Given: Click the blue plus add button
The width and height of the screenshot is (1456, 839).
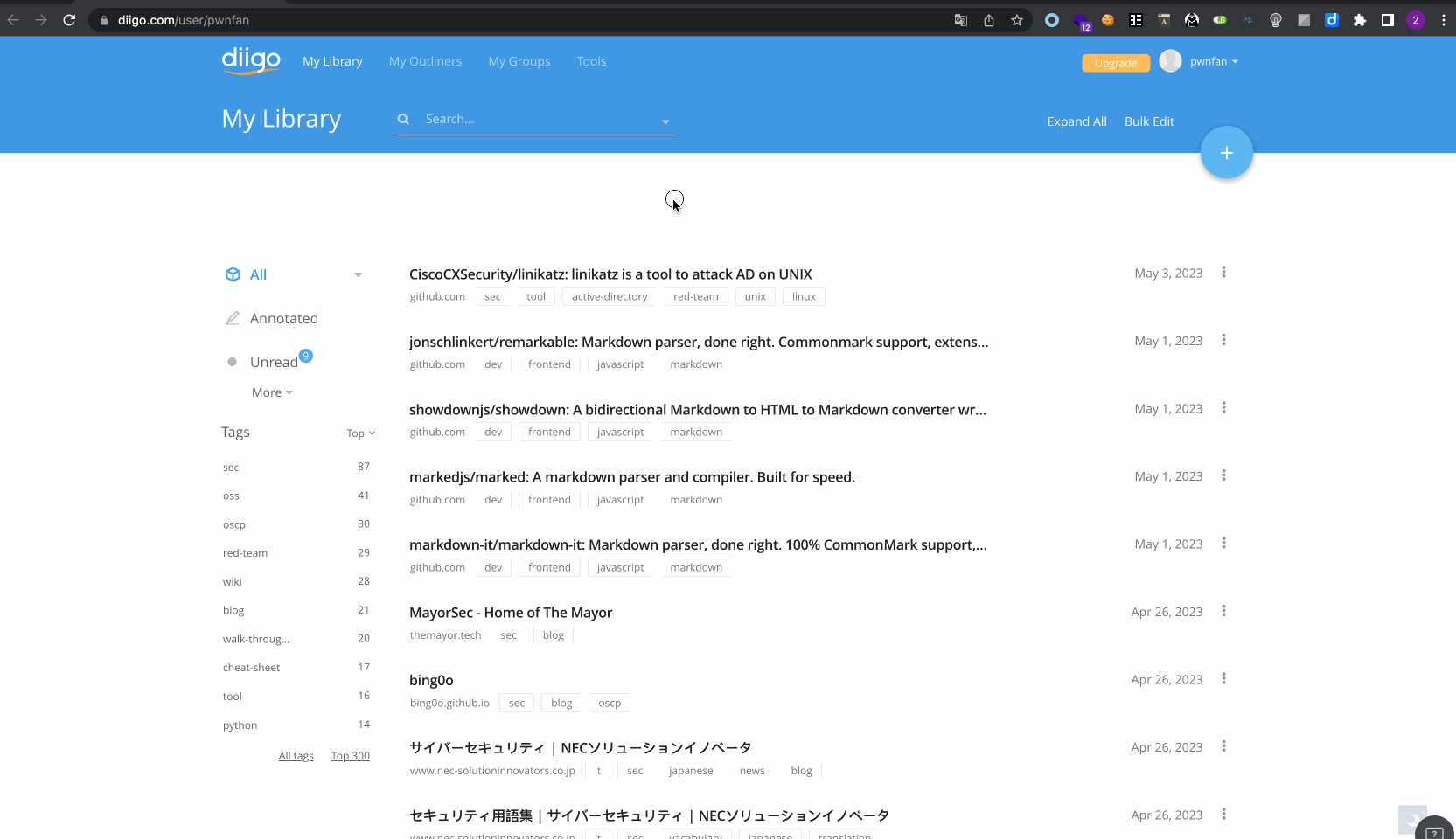Looking at the screenshot, I should (1226, 153).
